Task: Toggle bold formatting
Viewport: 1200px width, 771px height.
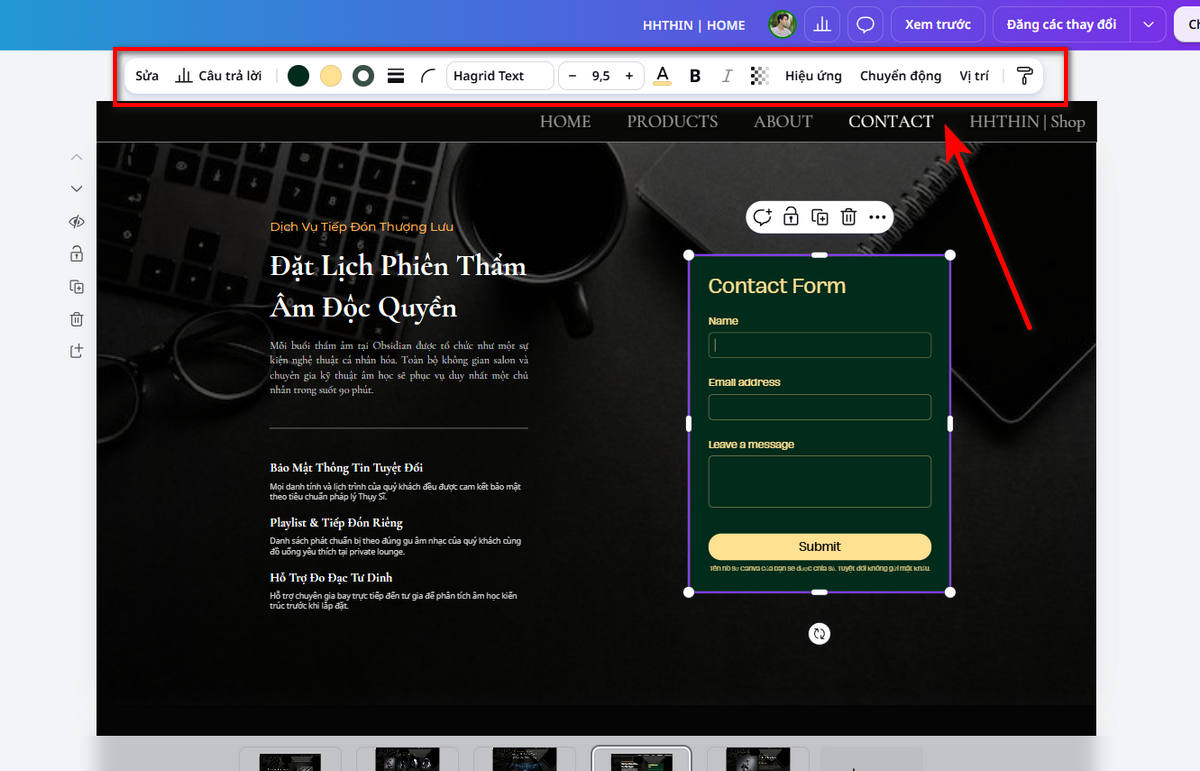Action: coord(695,76)
